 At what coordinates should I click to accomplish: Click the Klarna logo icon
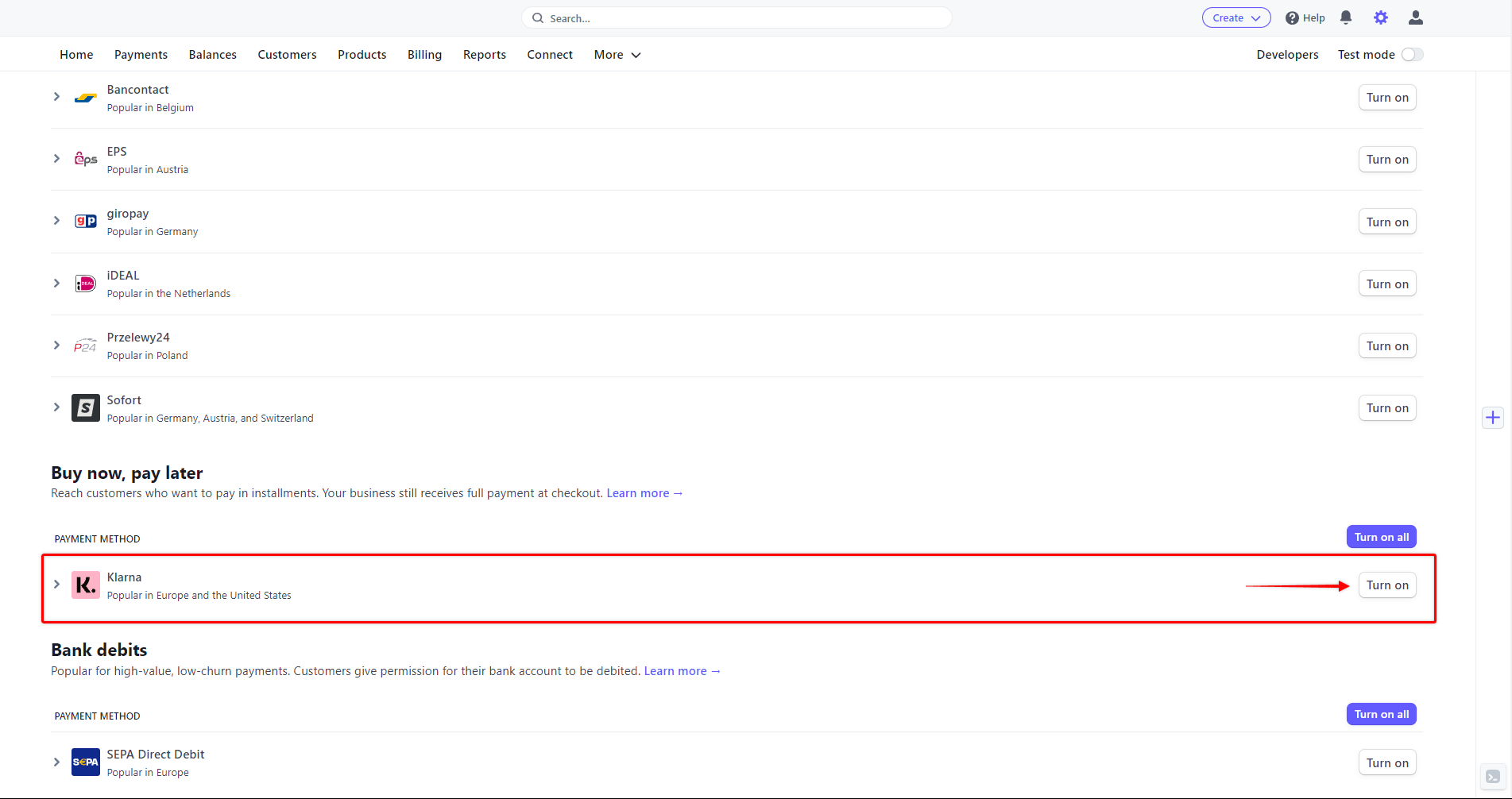pyautogui.click(x=85, y=585)
